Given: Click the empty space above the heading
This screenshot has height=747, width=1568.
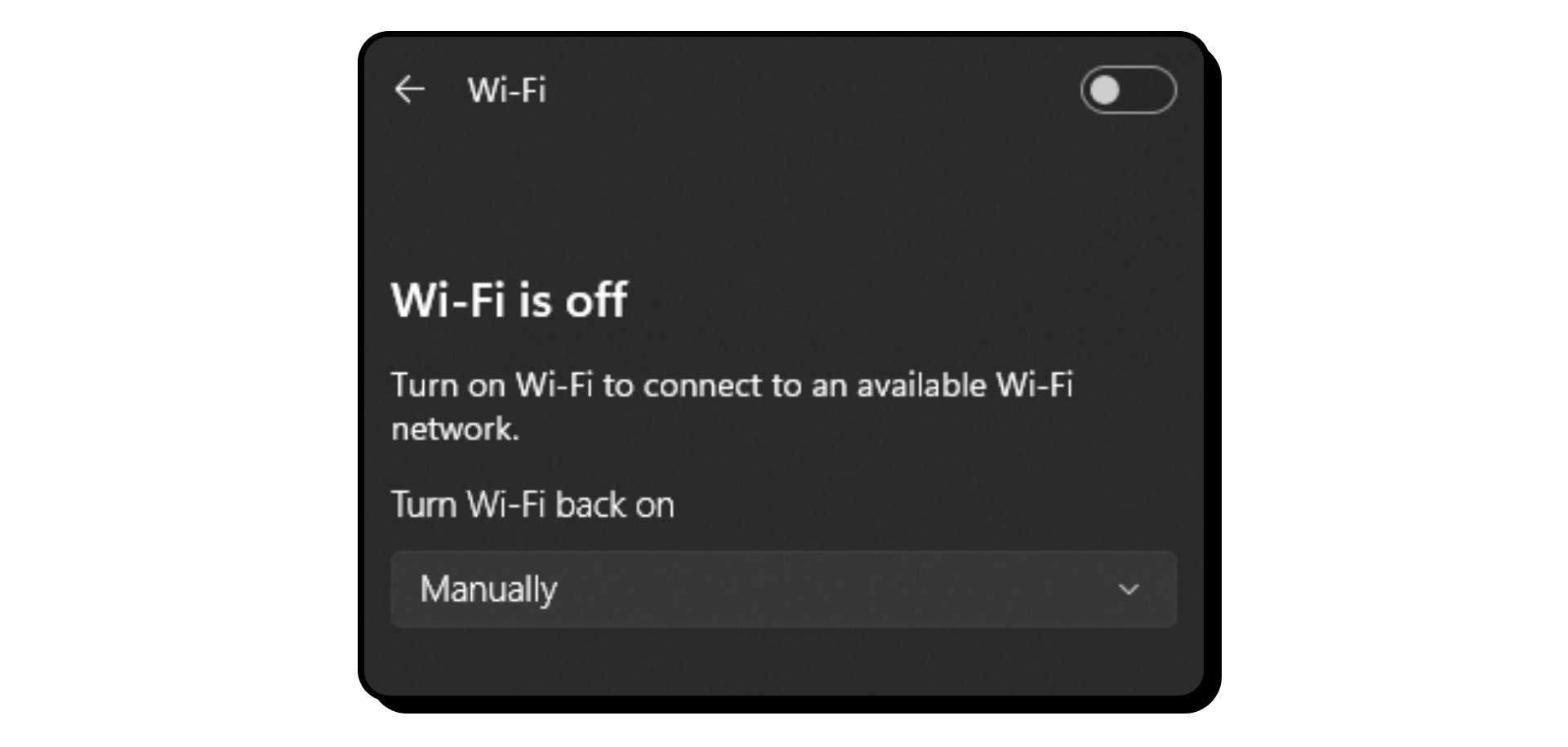Looking at the screenshot, I should tap(783, 196).
